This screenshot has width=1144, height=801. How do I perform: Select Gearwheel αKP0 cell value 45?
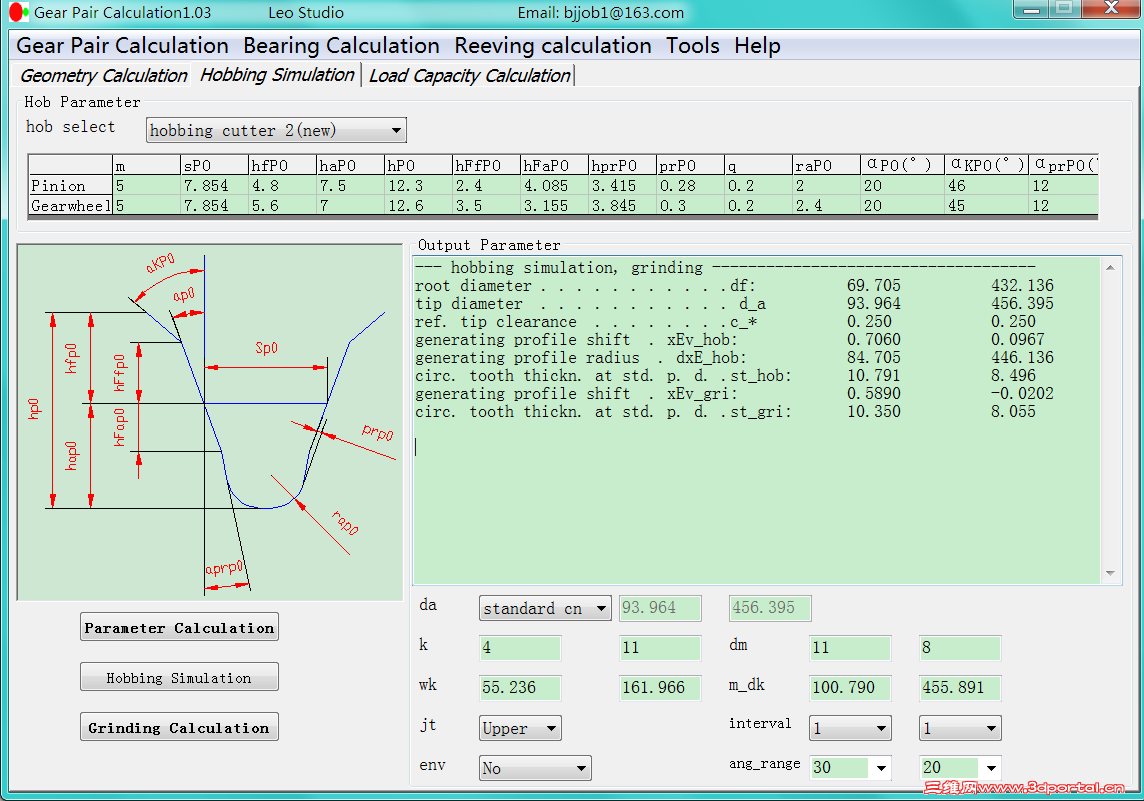[986, 206]
